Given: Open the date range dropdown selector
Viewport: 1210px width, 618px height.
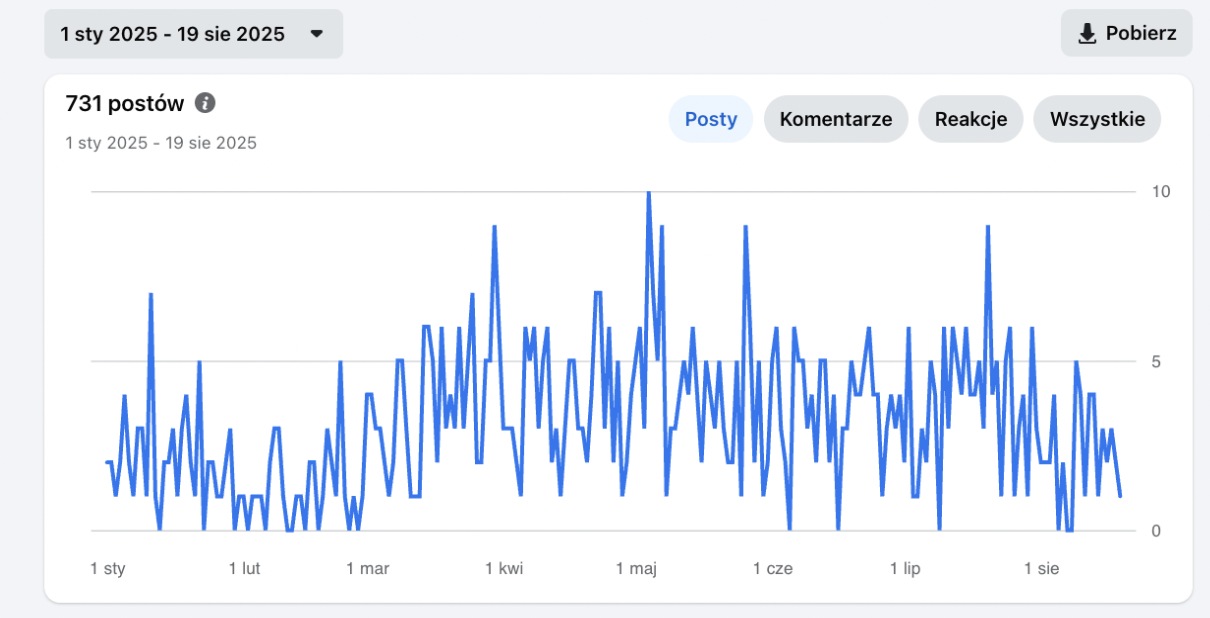Looking at the screenshot, I should click(193, 34).
